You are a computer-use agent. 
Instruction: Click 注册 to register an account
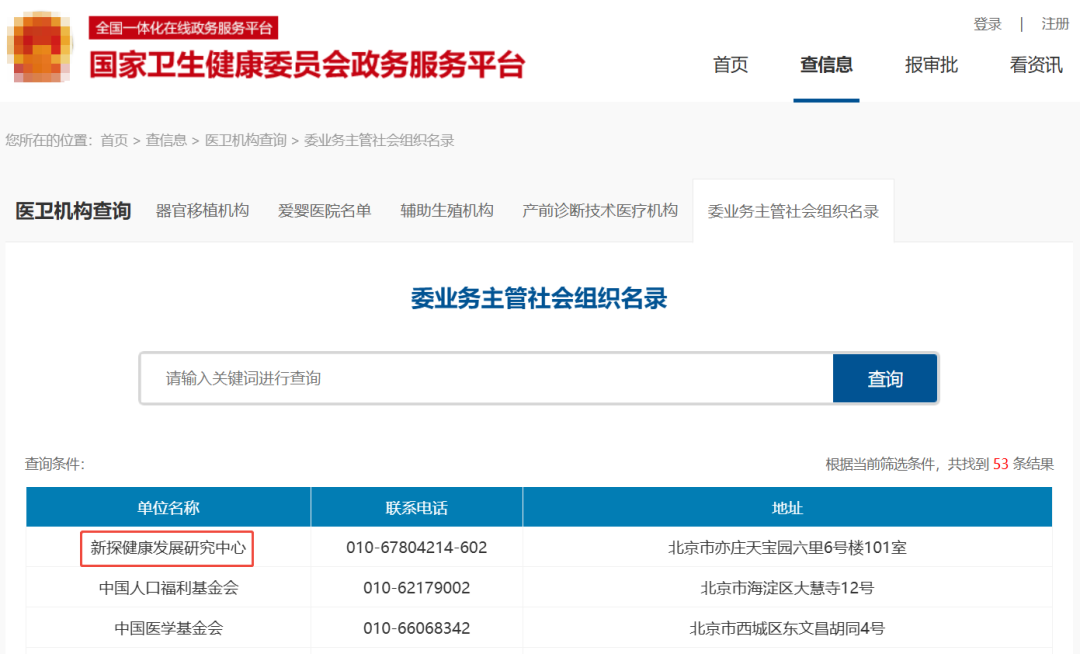click(1054, 23)
